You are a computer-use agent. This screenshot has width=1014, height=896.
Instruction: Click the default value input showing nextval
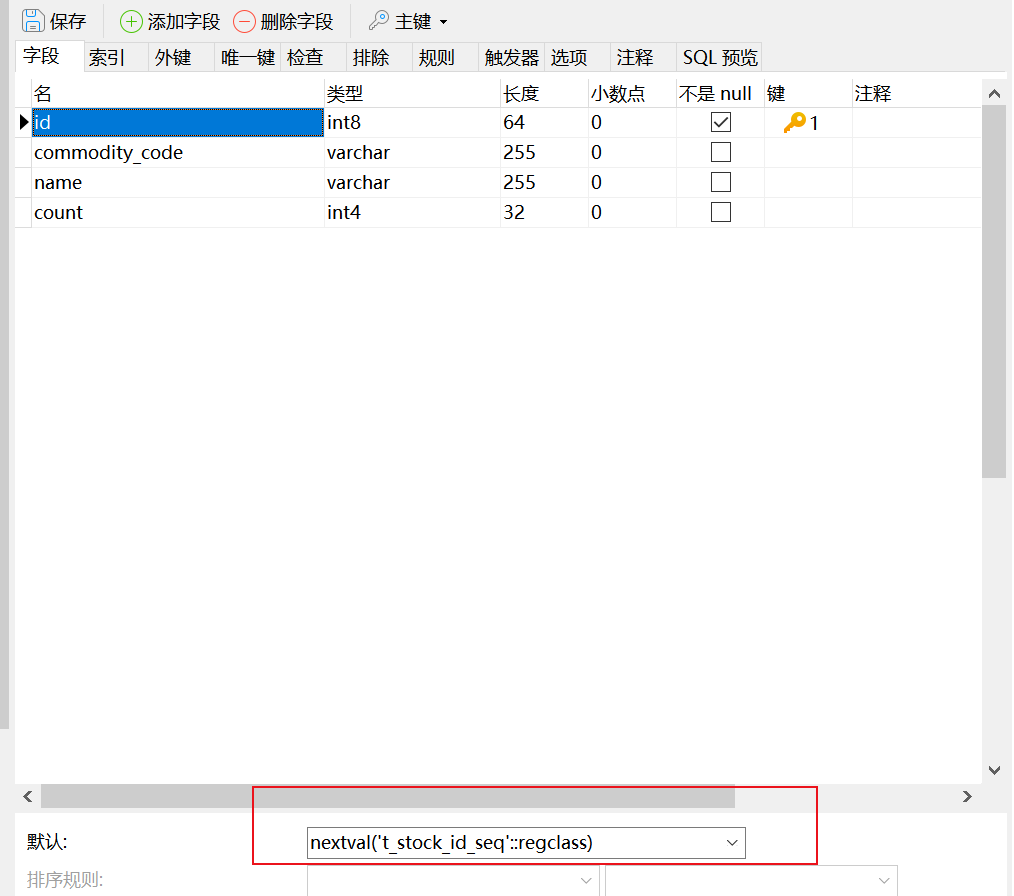point(450,843)
